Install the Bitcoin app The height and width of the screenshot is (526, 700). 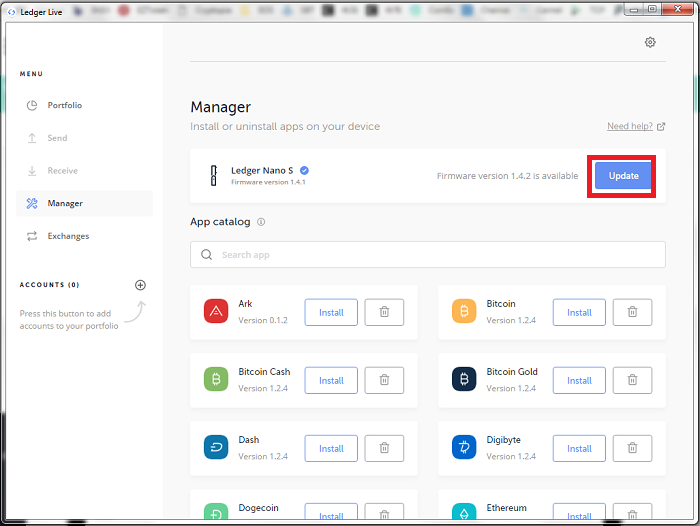coord(579,312)
